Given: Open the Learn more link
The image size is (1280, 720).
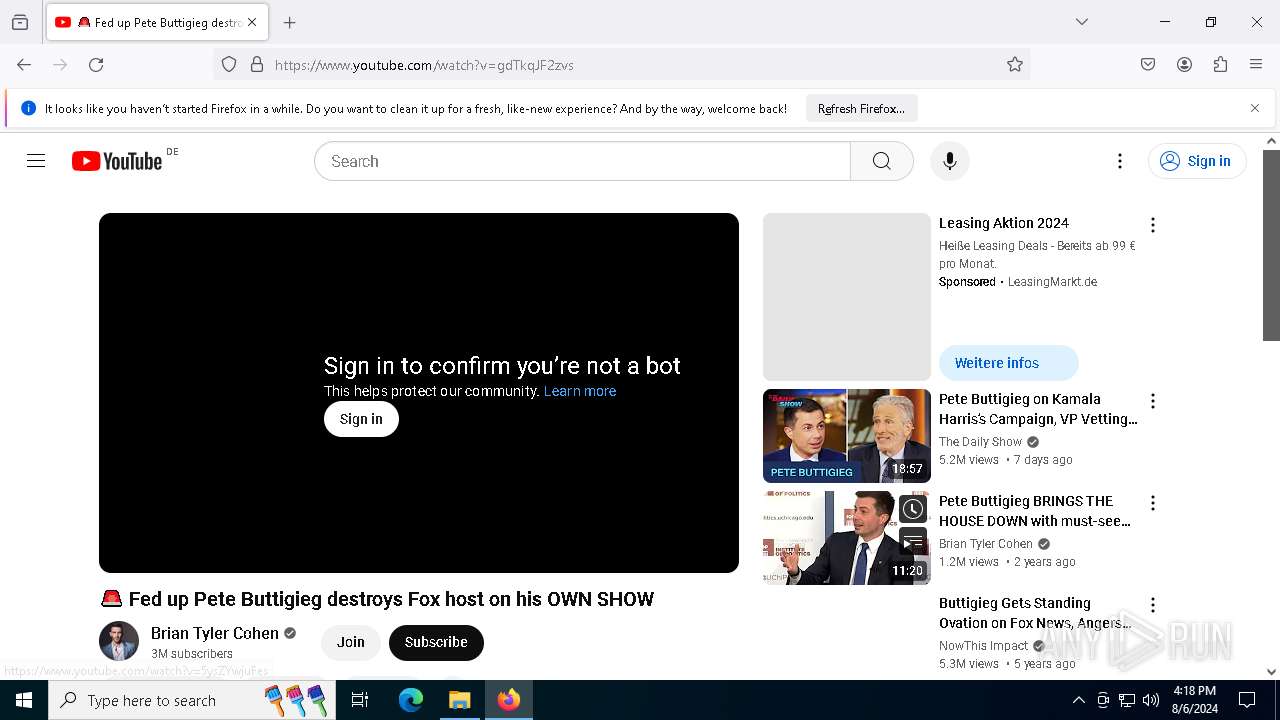Looking at the screenshot, I should click(580, 391).
